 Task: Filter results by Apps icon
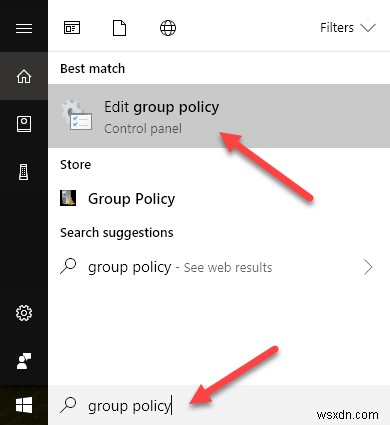[72, 28]
